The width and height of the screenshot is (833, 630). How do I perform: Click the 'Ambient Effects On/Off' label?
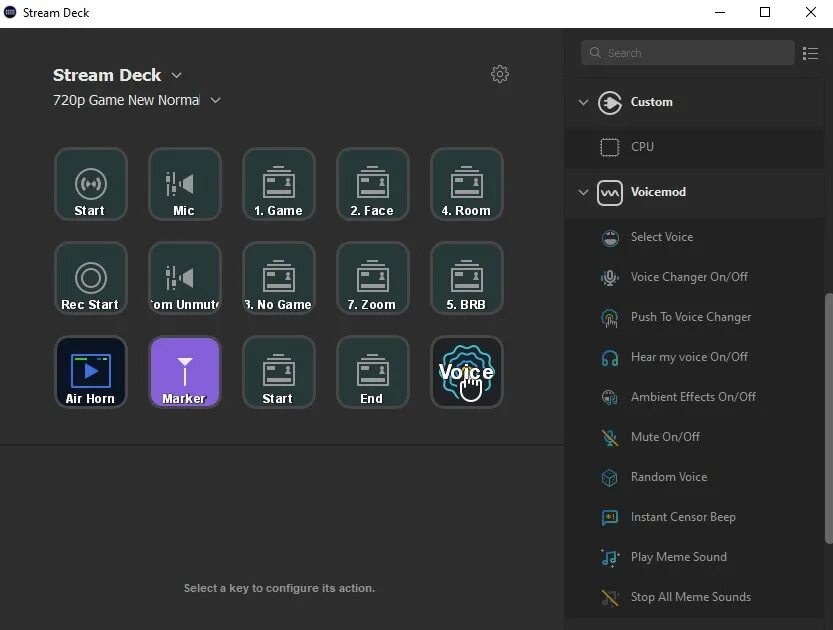click(x=693, y=397)
